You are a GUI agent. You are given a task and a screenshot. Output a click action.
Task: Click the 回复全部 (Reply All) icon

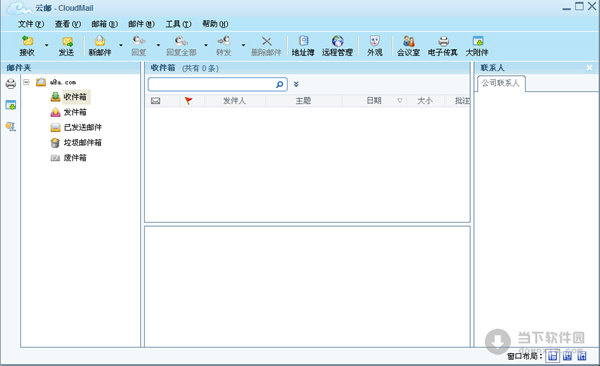(x=181, y=46)
